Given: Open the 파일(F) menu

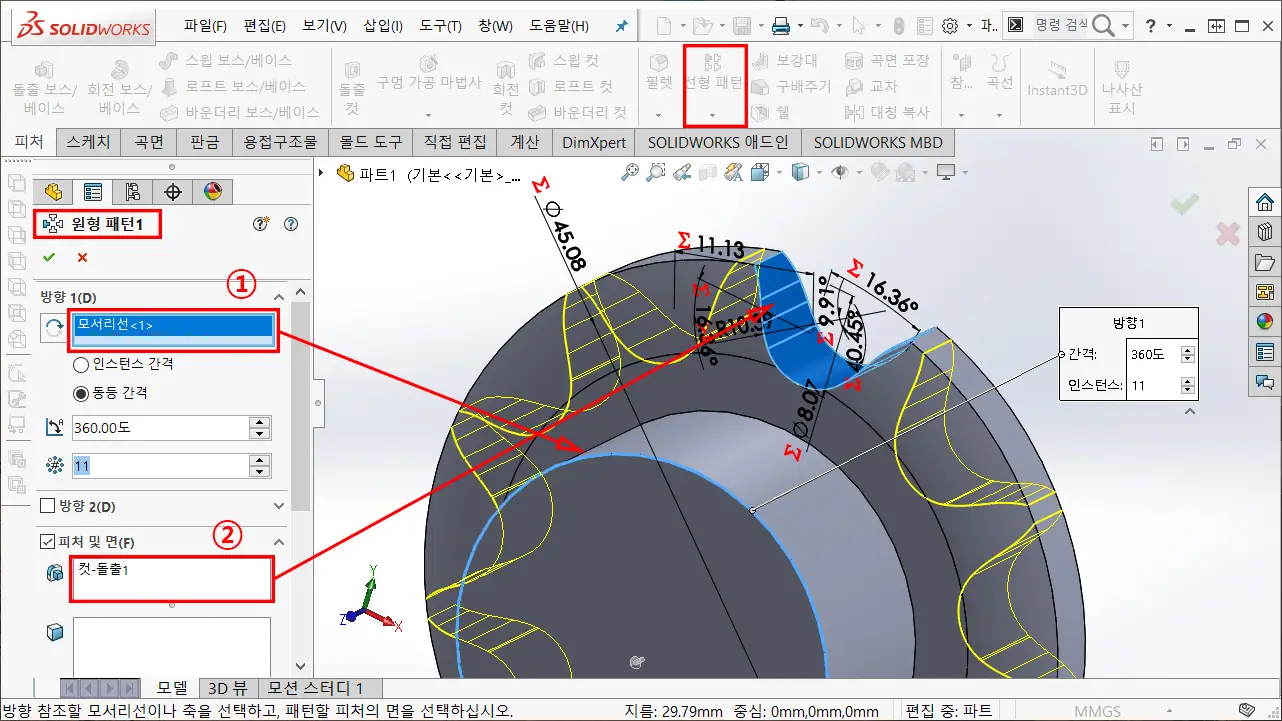Looking at the screenshot, I should (205, 26).
